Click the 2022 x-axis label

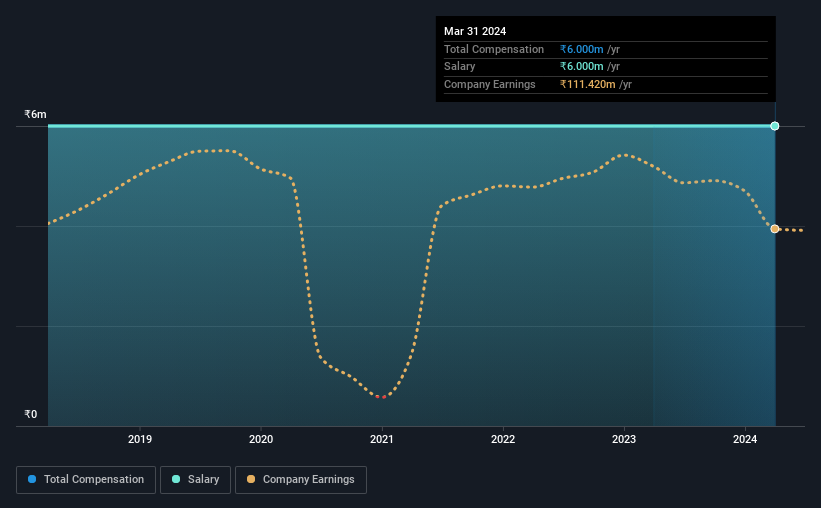point(503,439)
